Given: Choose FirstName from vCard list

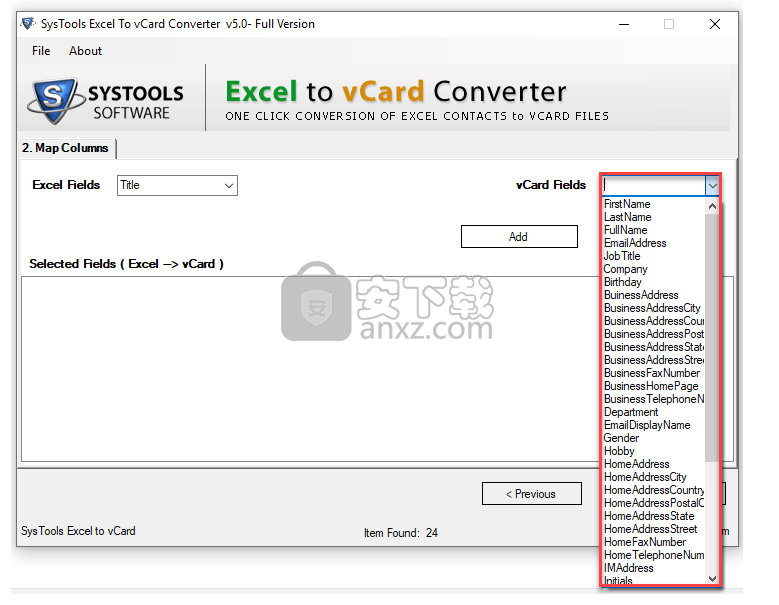Looking at the screenshot, I should [x=627, y=204].
